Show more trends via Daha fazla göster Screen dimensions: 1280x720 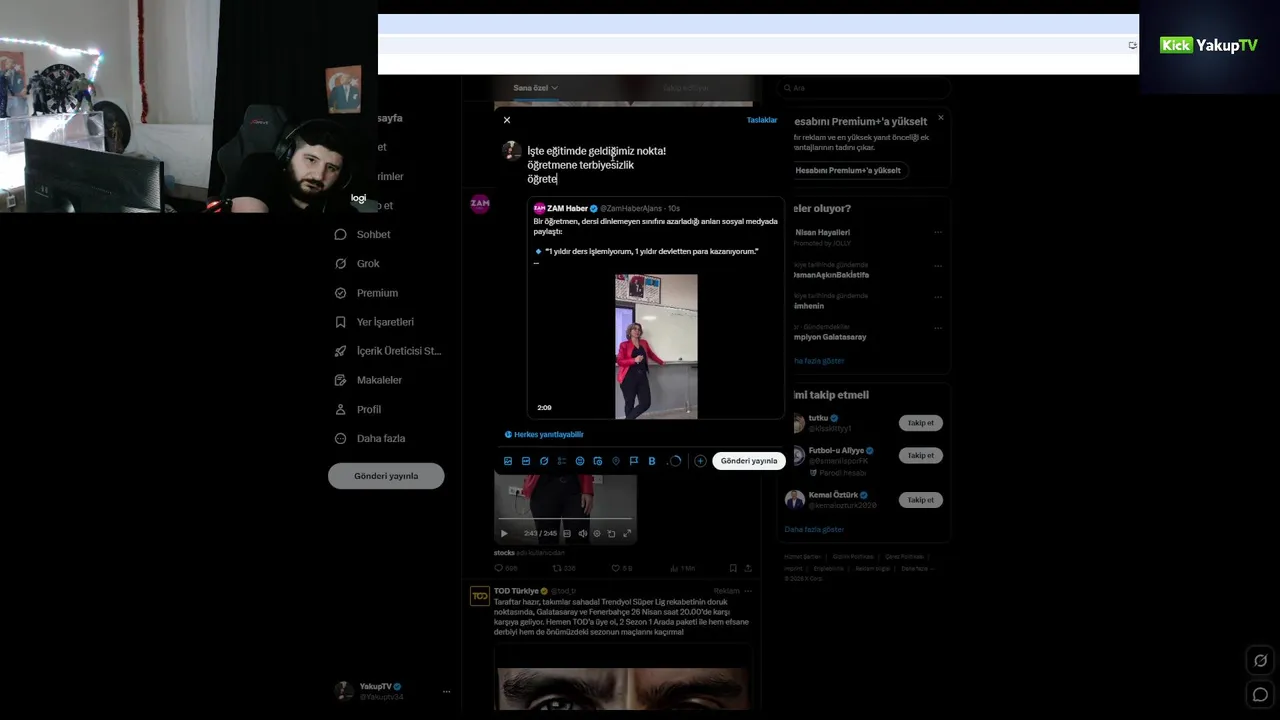coord(820,361)
